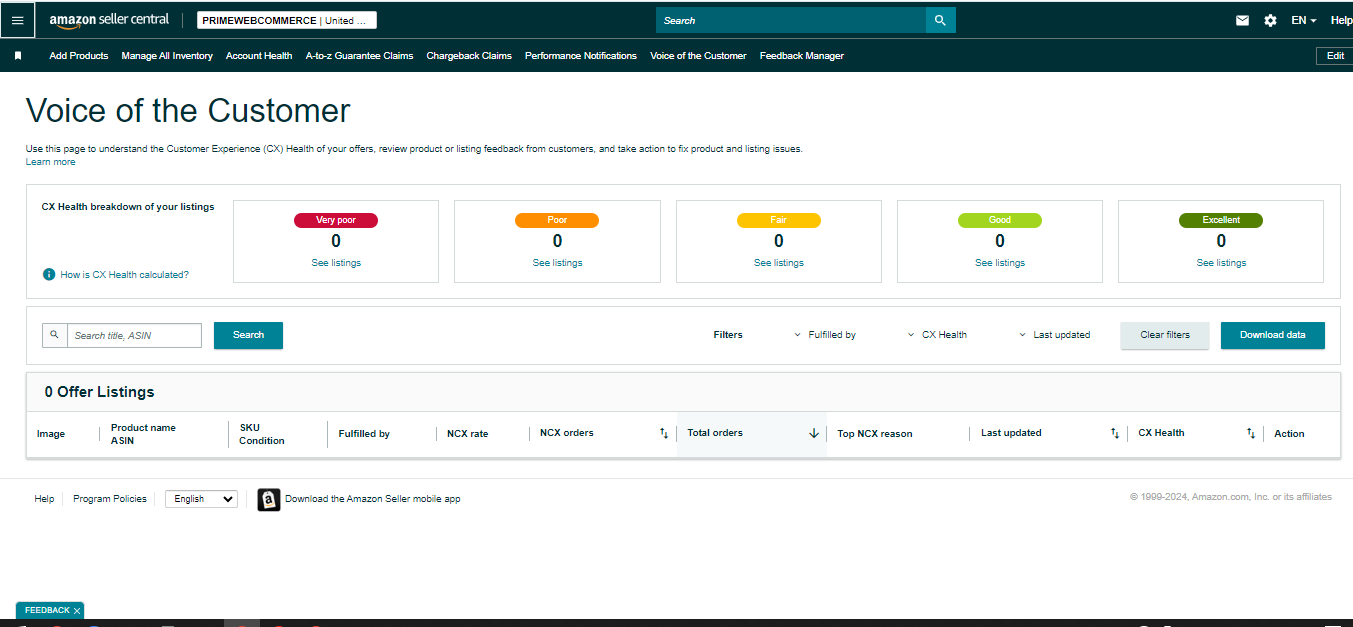Click the search magnifier button in header
This screenshot has width=1353, height=627.
[x=940, y=20]
